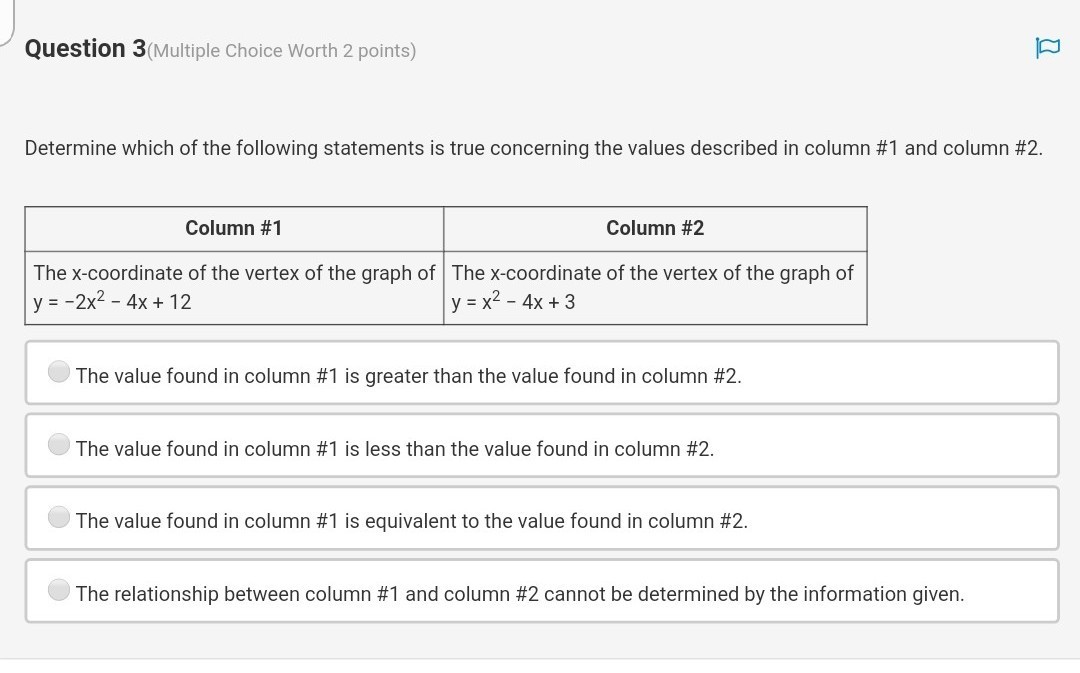Select radio button for 'cannot be determined' answer
Screen dimensions: 1080x673
60,590
